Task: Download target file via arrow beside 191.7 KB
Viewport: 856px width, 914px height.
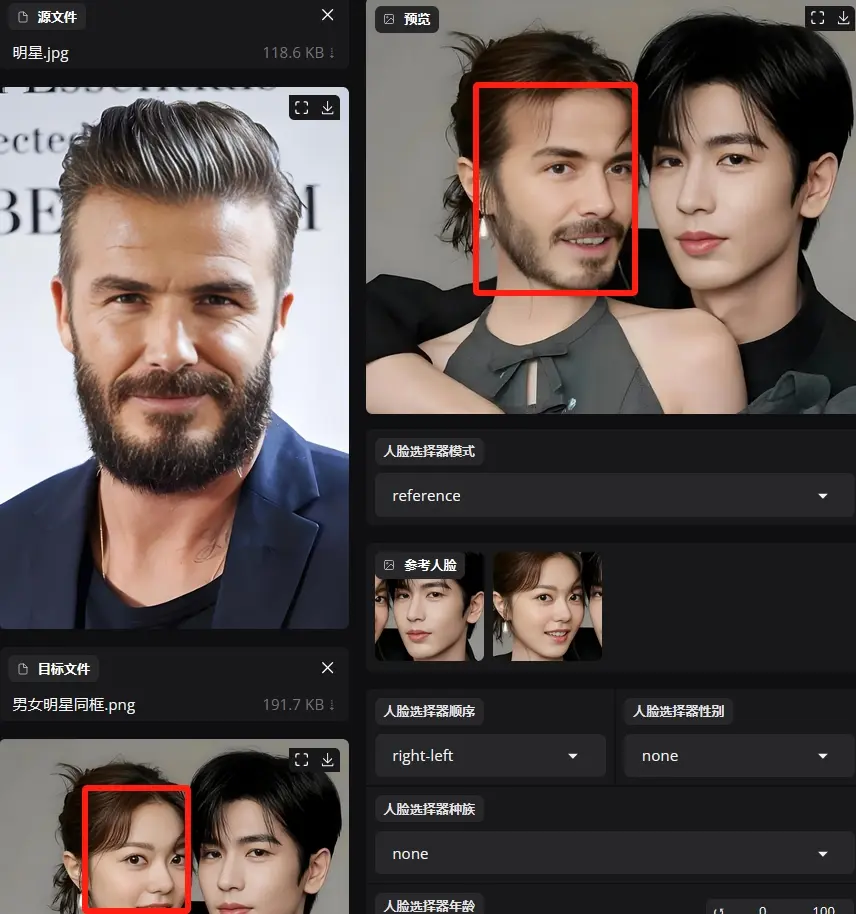Action: click(x=331, y=705)
